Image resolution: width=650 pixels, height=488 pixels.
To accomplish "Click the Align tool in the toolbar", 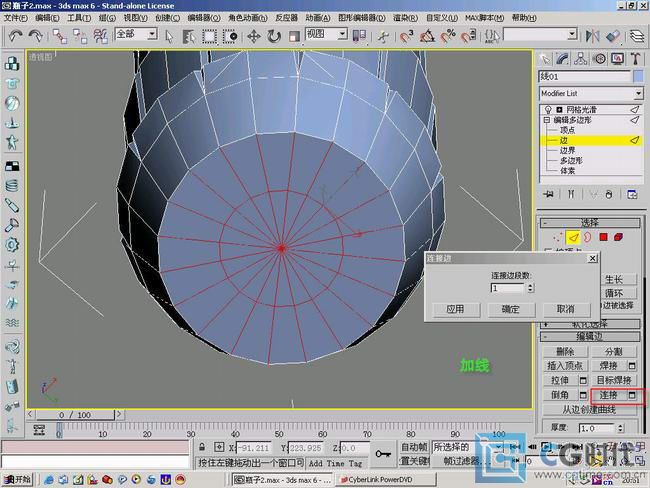I will [613, 36].
